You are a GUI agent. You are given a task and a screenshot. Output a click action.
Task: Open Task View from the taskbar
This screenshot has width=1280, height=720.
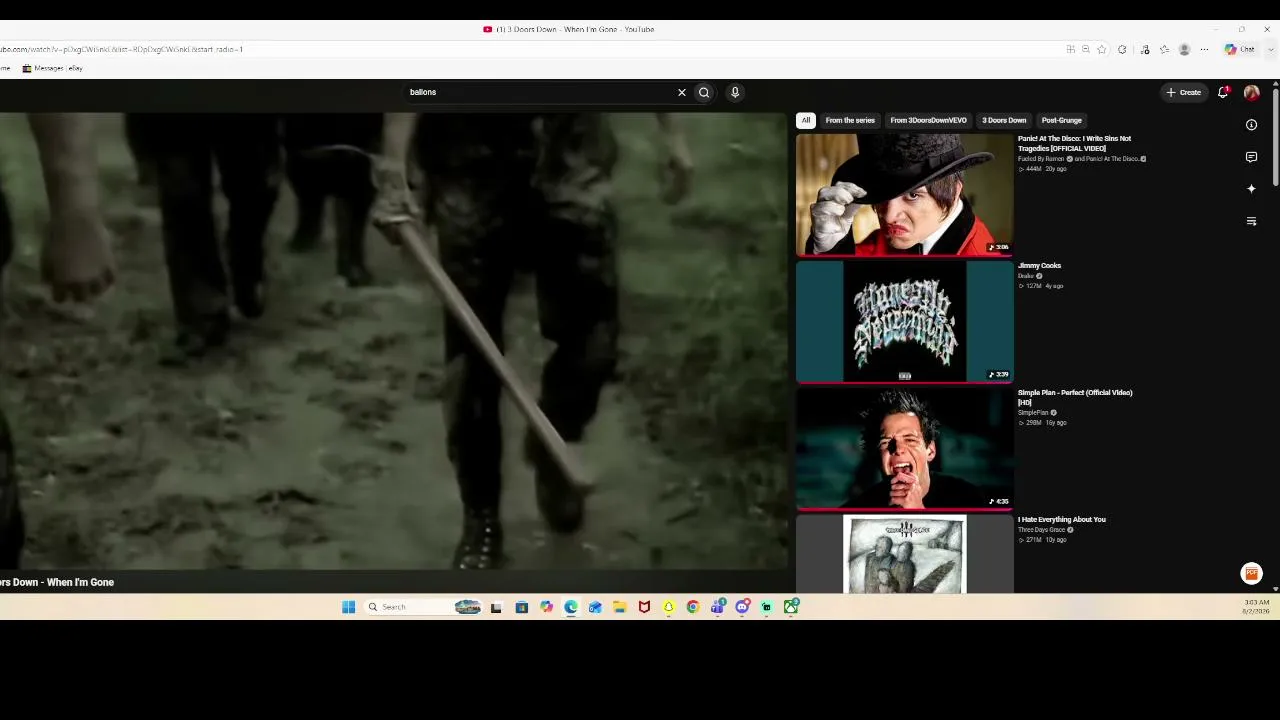pos(496,607)
